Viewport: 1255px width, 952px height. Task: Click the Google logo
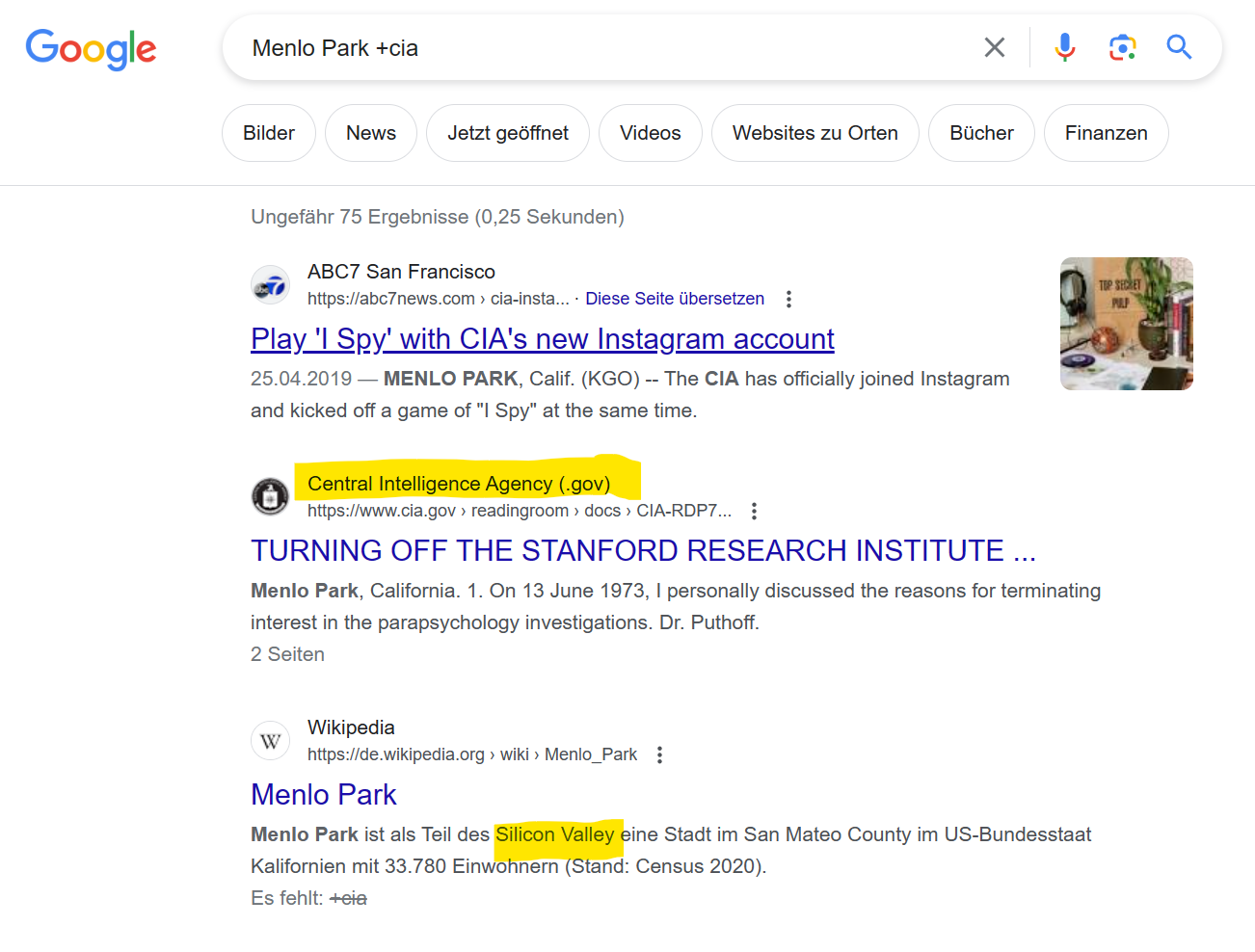(91, 49)
